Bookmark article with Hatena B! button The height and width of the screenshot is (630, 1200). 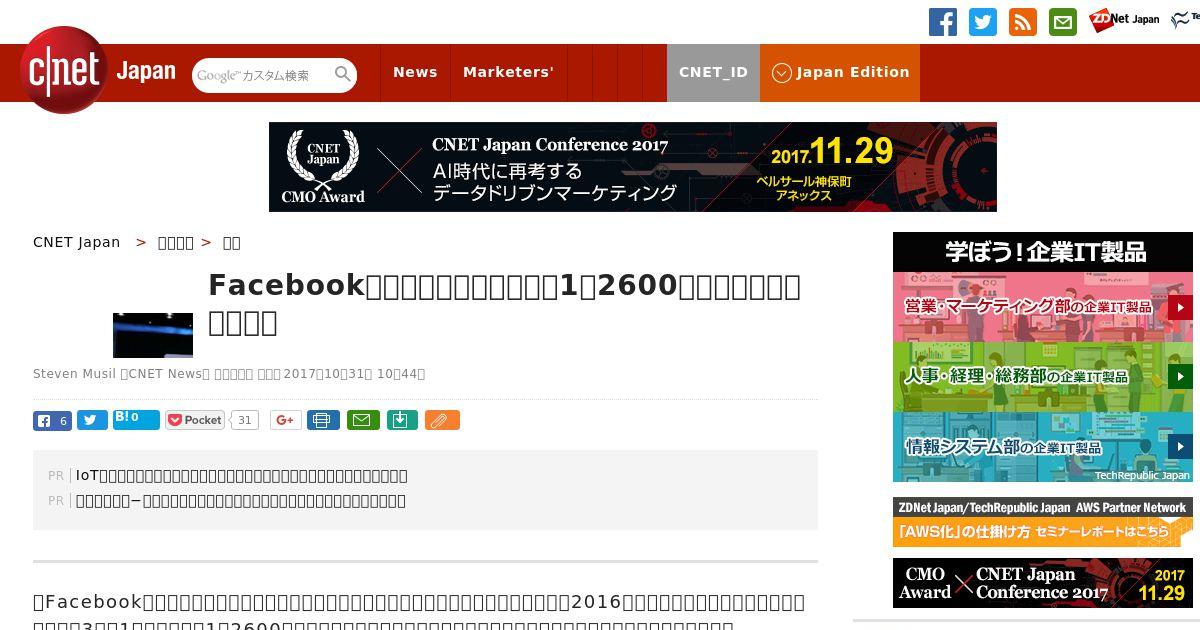136,420
